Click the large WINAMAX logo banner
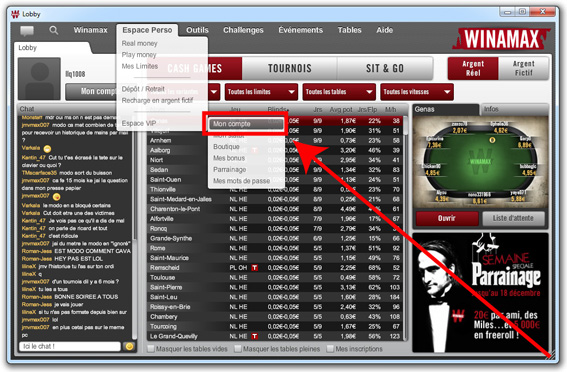 pyautogui.click(x=502, y=38)
